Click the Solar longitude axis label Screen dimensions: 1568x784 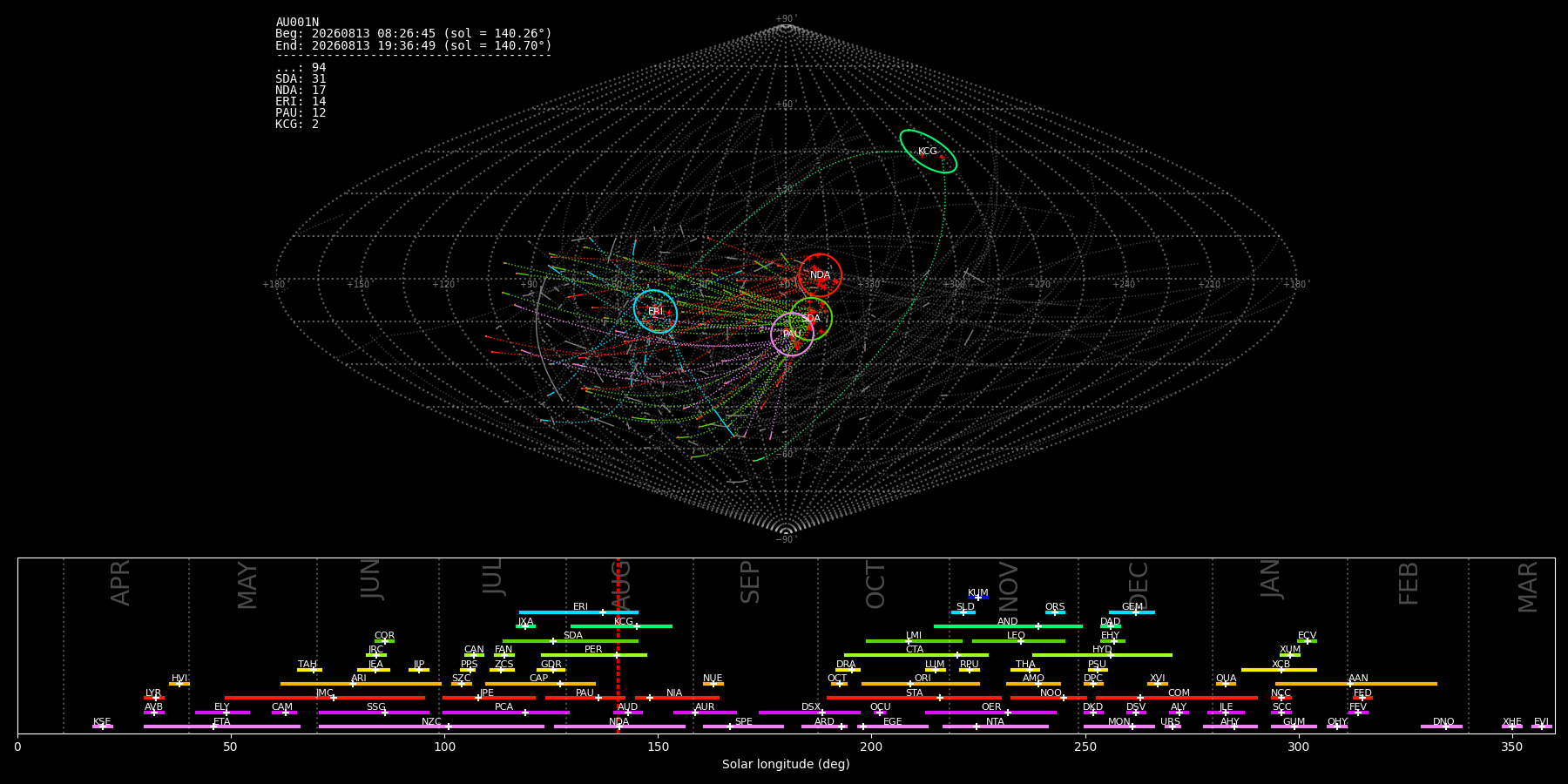786,764
